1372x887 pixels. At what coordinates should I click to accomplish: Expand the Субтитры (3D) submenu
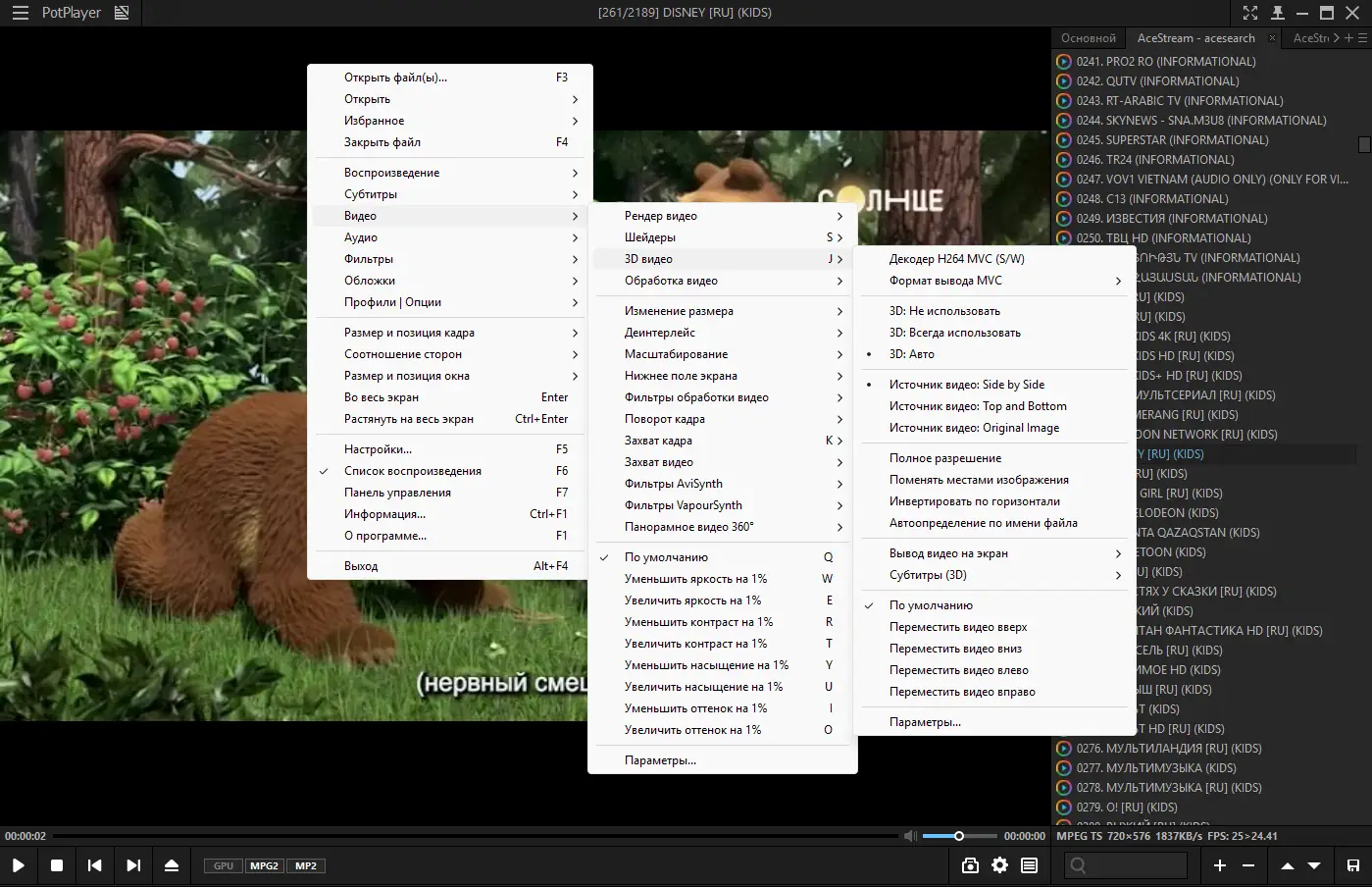(993, 575)
